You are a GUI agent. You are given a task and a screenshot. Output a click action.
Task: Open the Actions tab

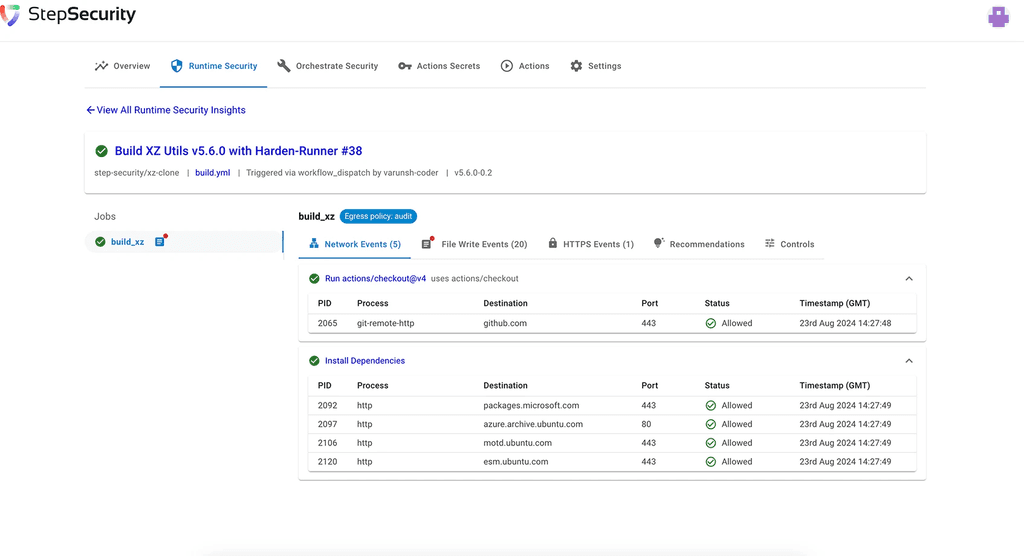point(525,66)
